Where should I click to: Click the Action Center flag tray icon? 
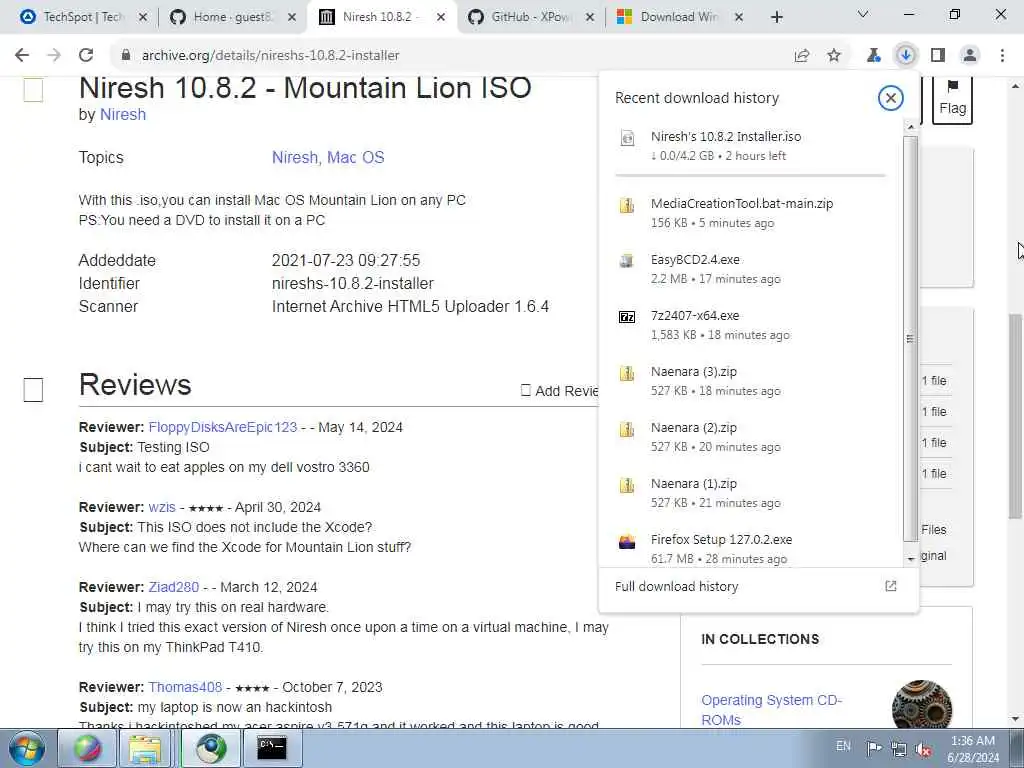click(x=874, y=748)
